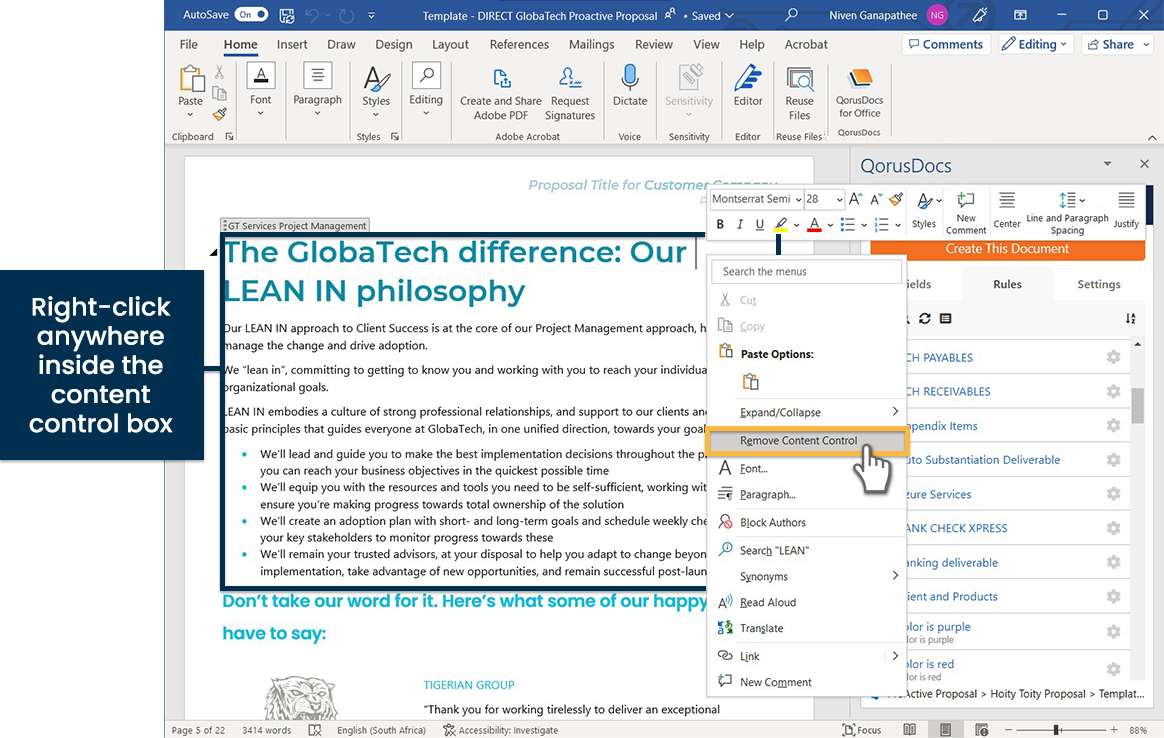The height and width of the screenshot is (738, 1164).
Task: Switch to Settings tab in QorusDocs
Action: [1099, 284]
